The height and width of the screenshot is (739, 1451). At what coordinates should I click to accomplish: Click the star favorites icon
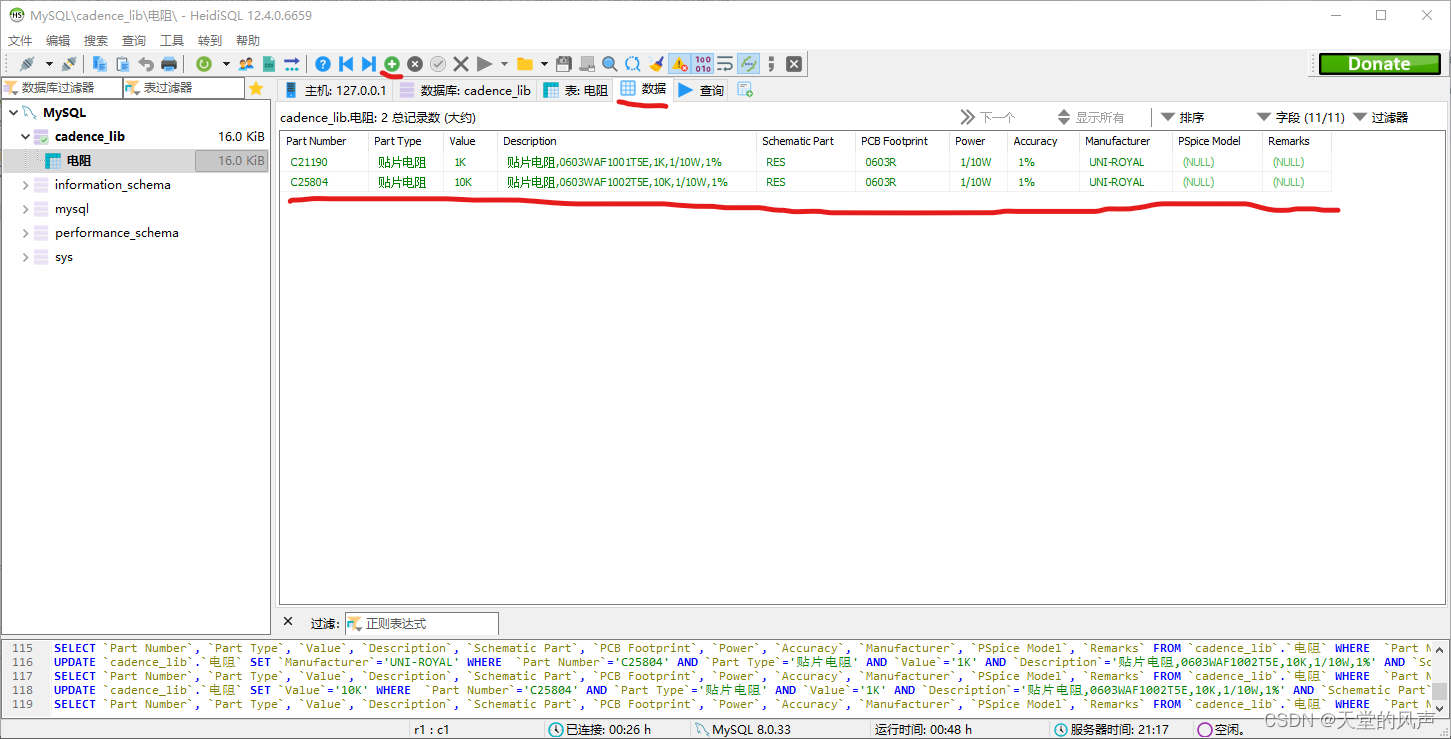pyautogui.click(x=256, y=88)
